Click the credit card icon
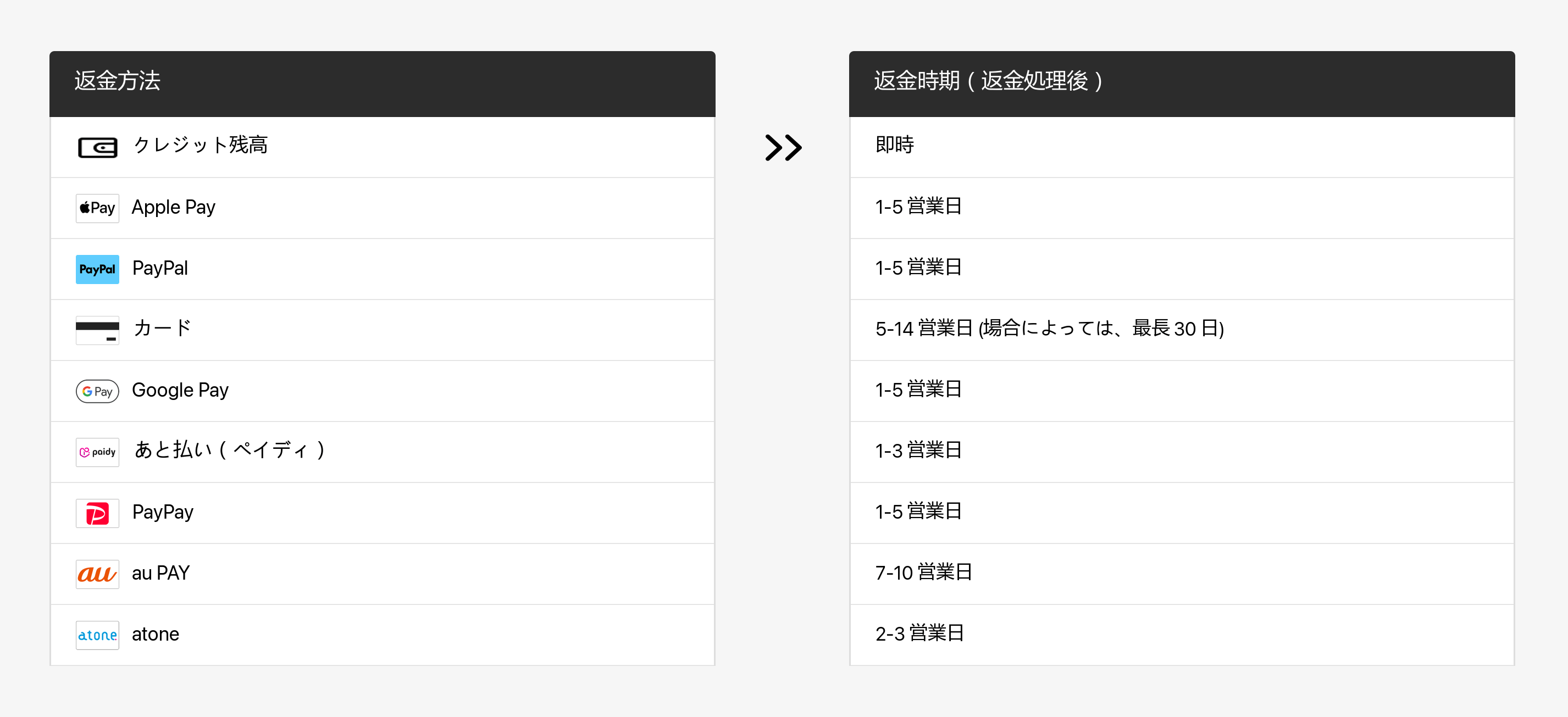The width and height of the screenshot is (1568, 717). tap(97, 330)
